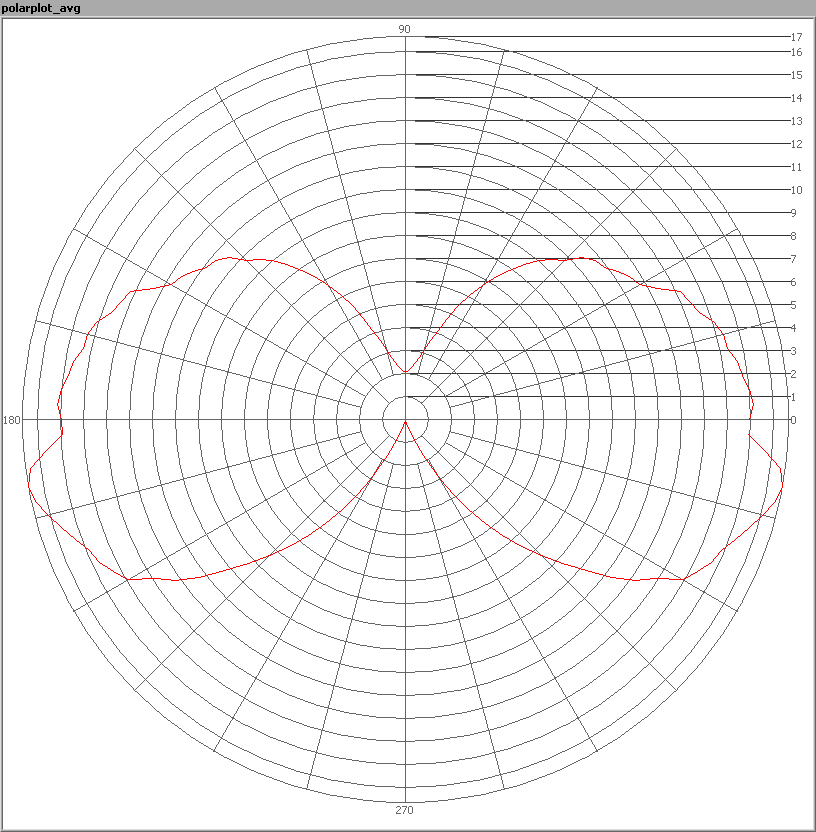816x832 pixels.
Task: Click radial scale label 5
Action: pyautogui.click(x=793, y=305)
